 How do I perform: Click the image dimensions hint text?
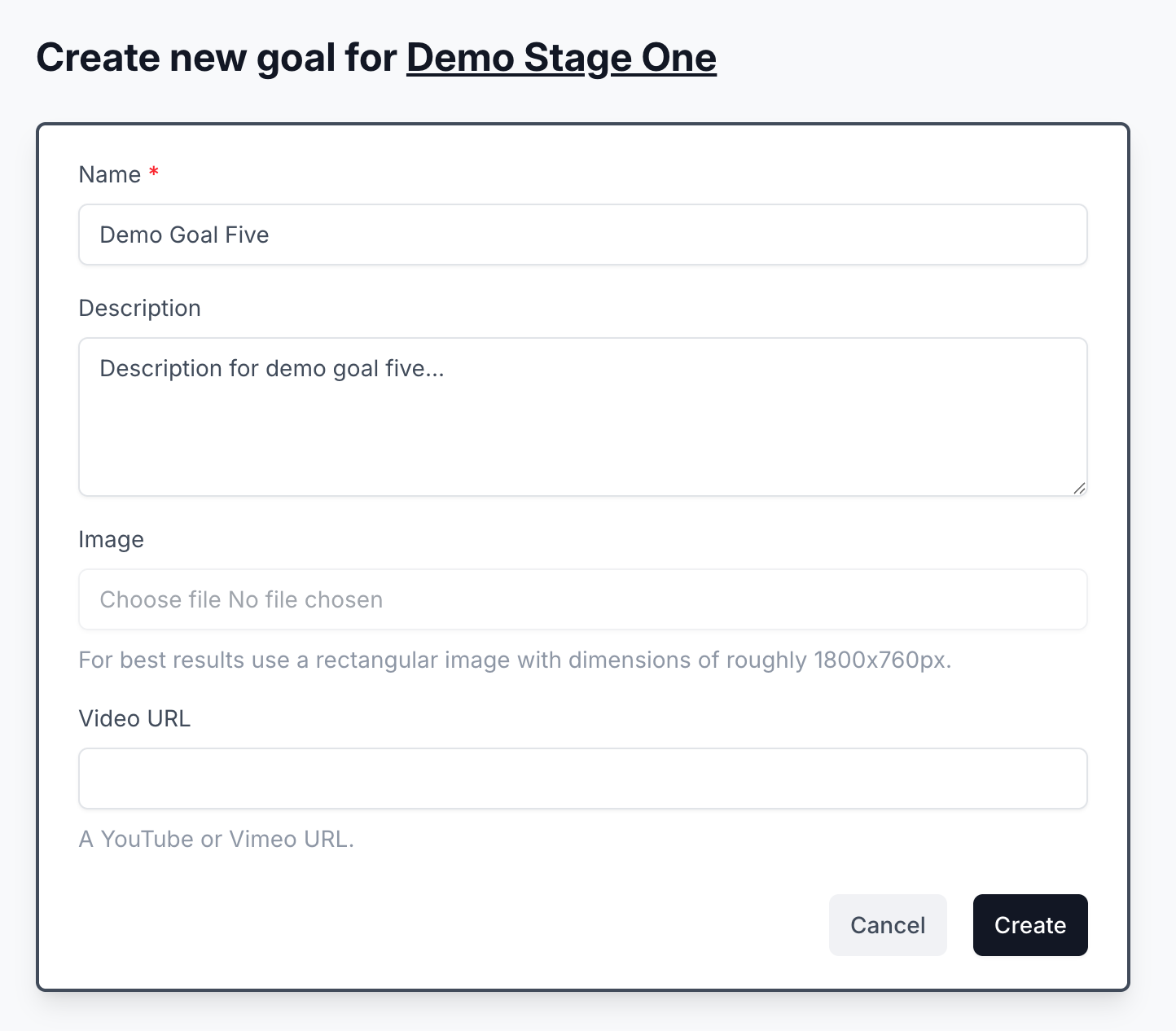(x=515, y=660)
